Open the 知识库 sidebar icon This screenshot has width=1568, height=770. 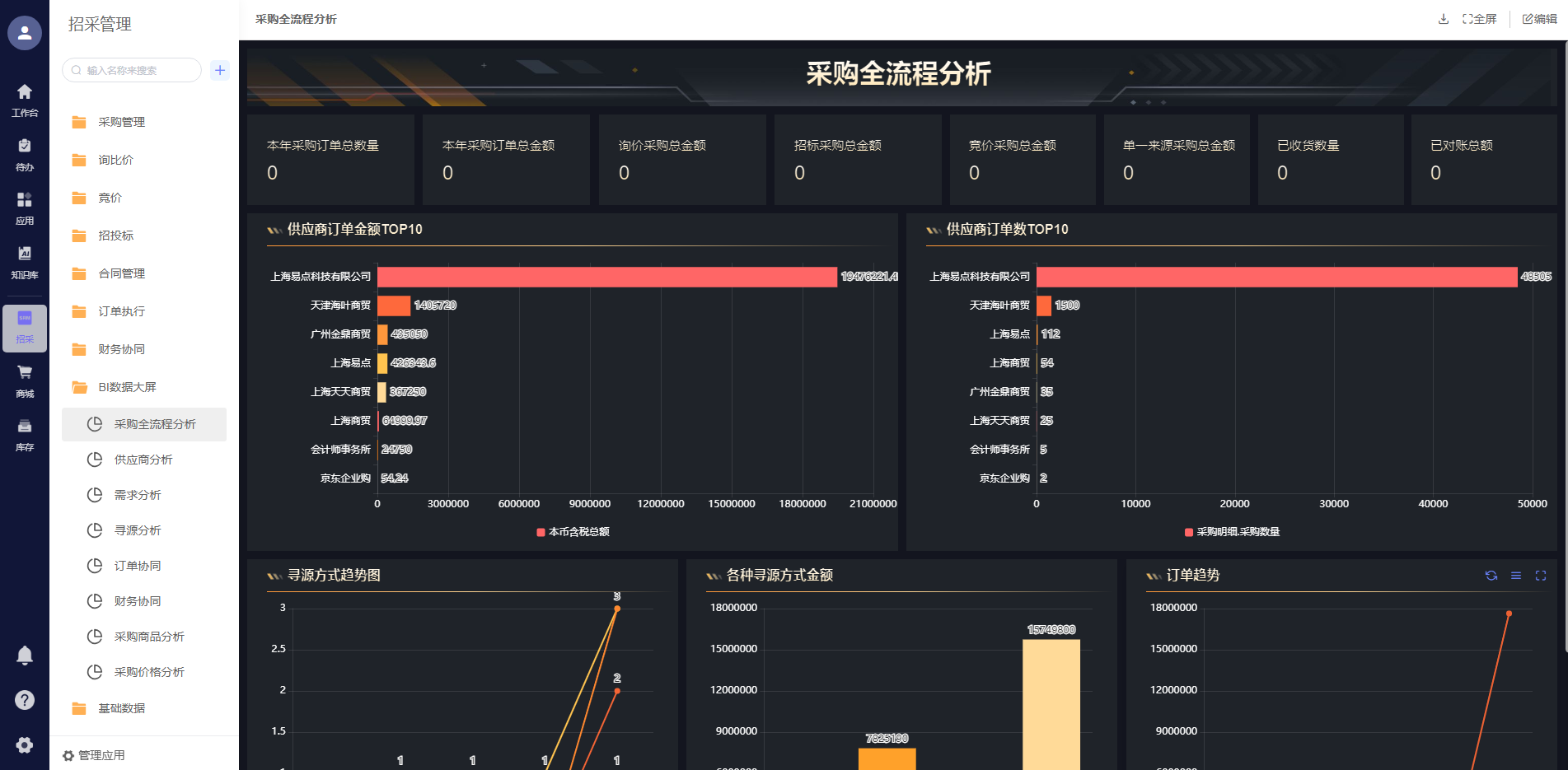(25, 262)
